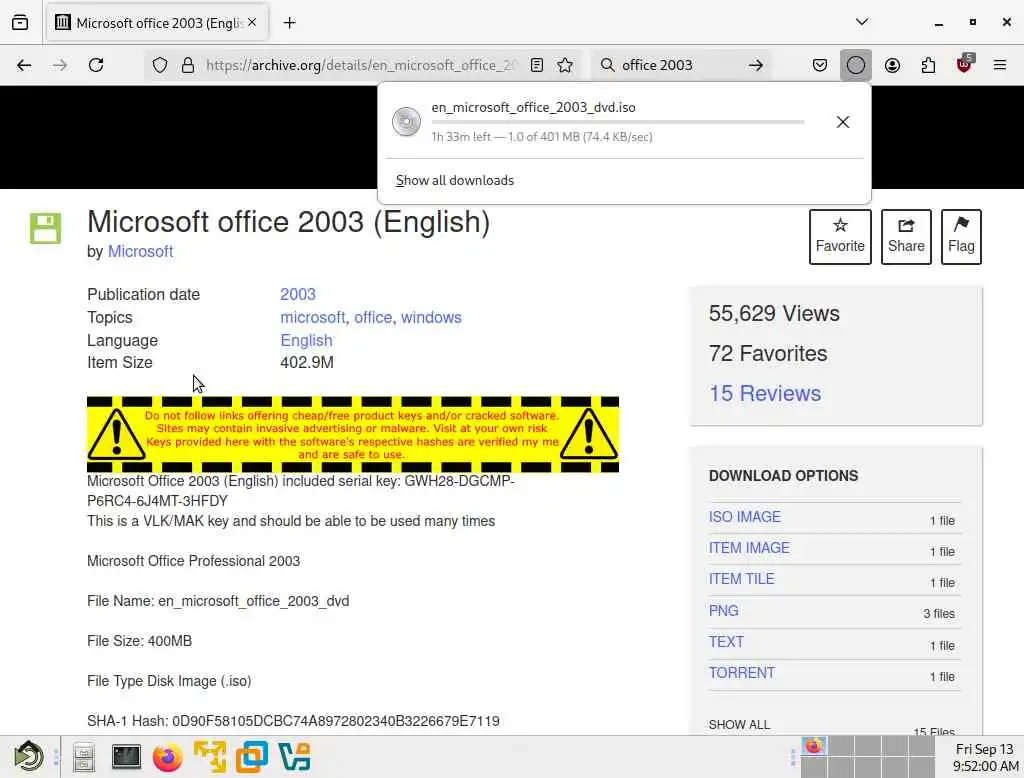Launch the blue-orange squares VMware icon

coord(251,757)
